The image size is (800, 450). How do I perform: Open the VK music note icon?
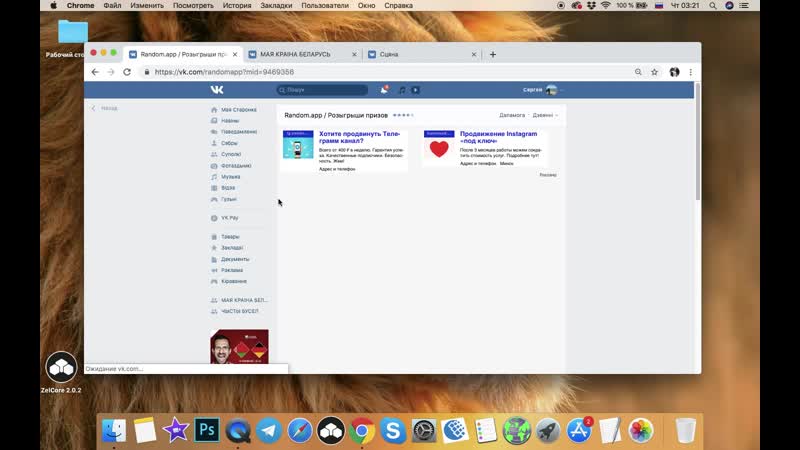[x=402, y=90]
